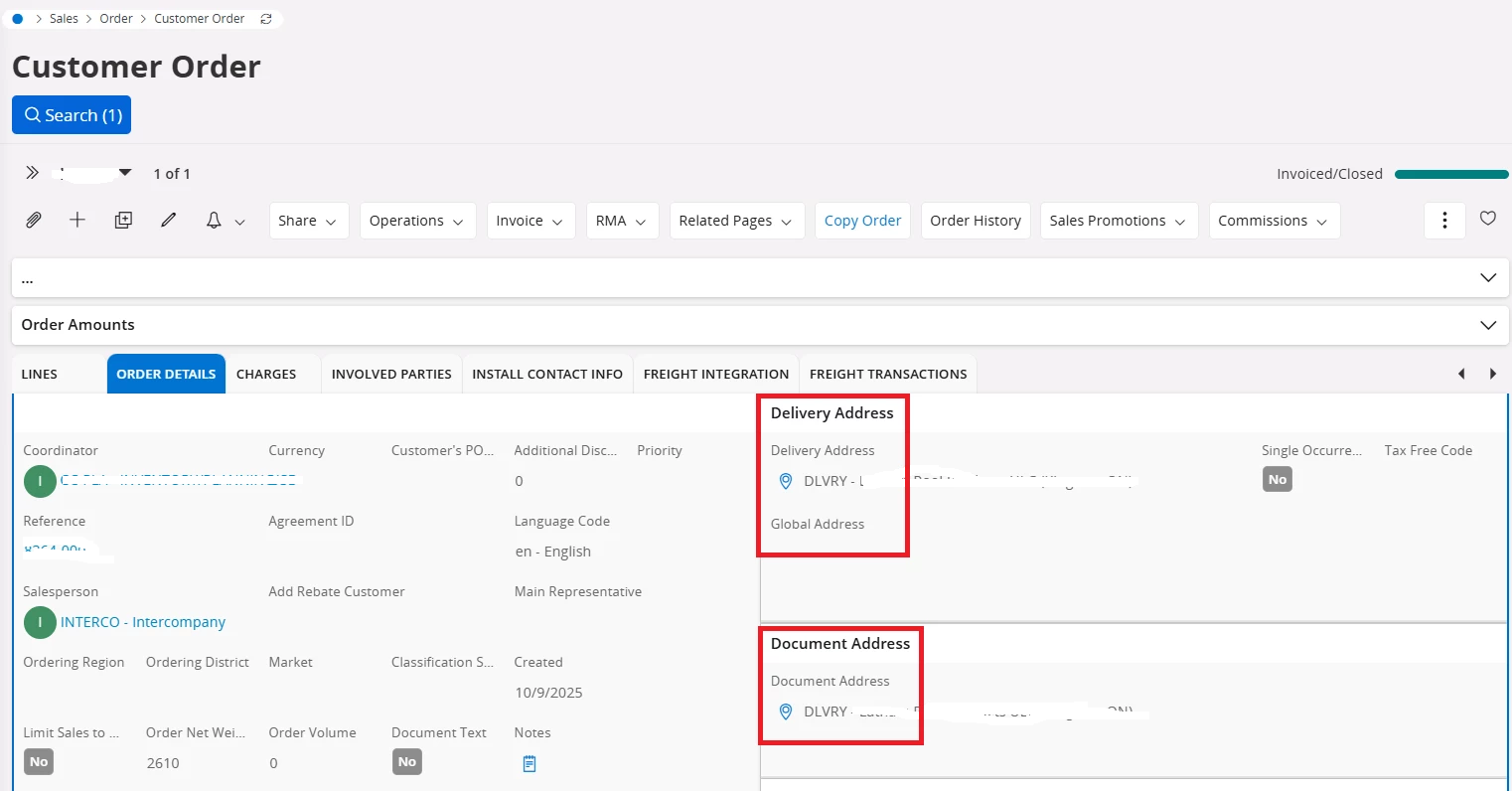Refresh the page via breadcrumb reload icon
The width and height of the screenshot is (1512, 791).
[265, 19]
